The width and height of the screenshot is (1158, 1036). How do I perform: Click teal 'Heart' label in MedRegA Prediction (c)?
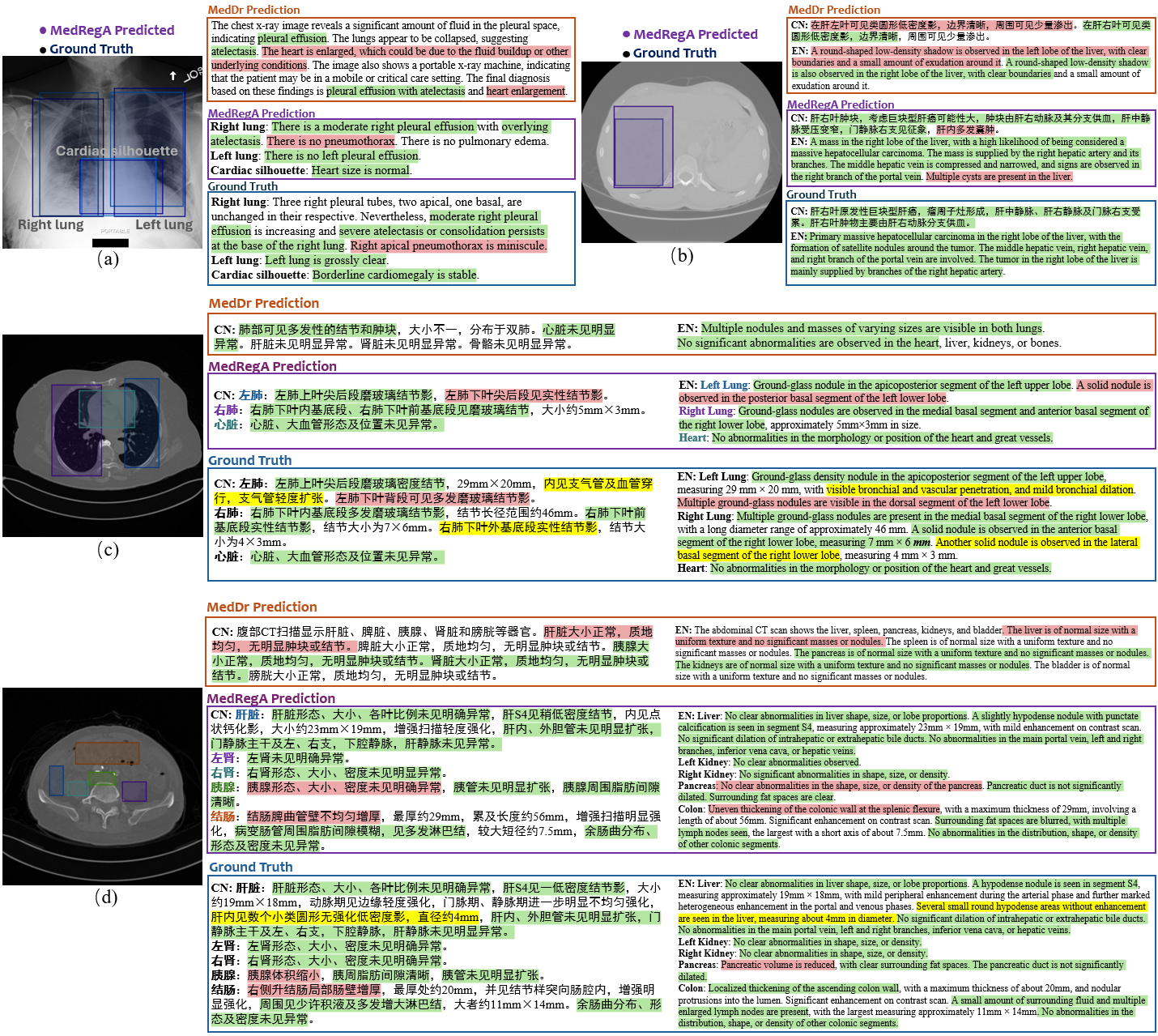[693, 438]
